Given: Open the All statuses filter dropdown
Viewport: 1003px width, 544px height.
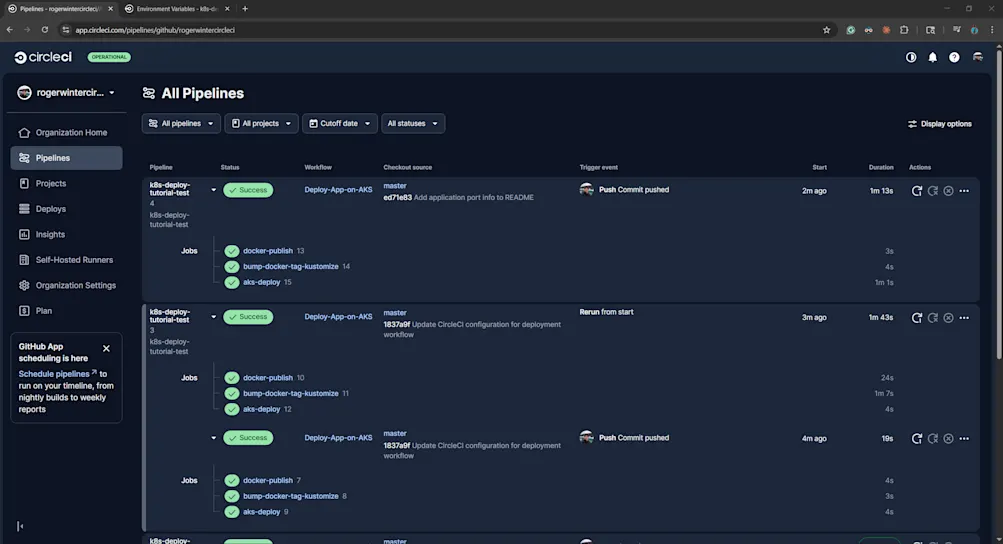Looking at the screenshot, I should (x=413, y=124).
